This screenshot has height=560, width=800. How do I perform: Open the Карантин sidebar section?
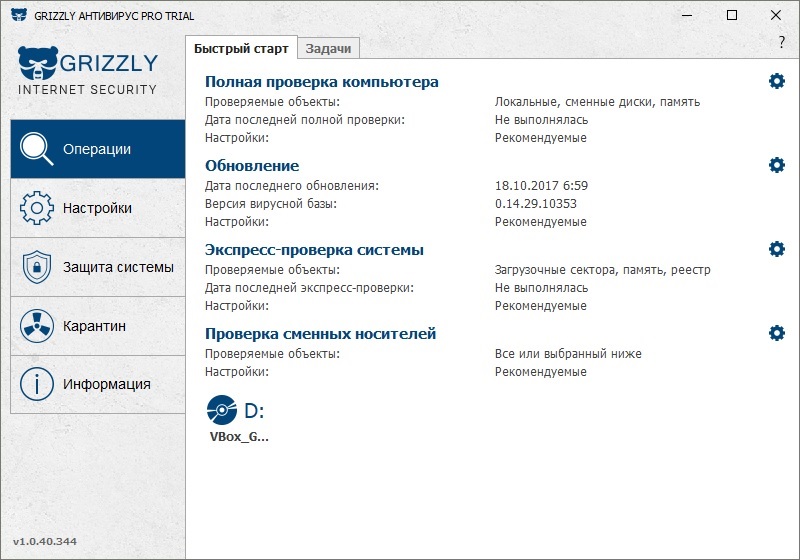[97, 325]
